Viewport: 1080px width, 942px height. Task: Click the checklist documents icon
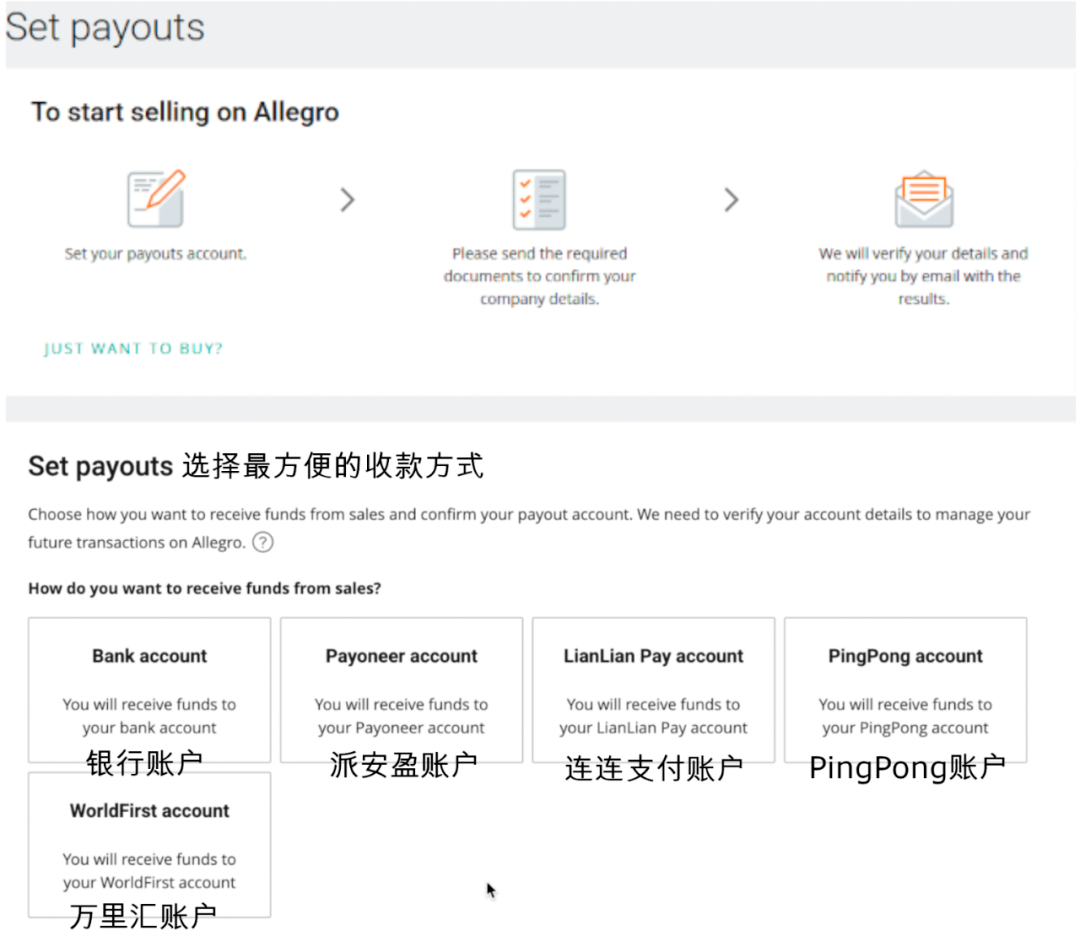point(539,199)
